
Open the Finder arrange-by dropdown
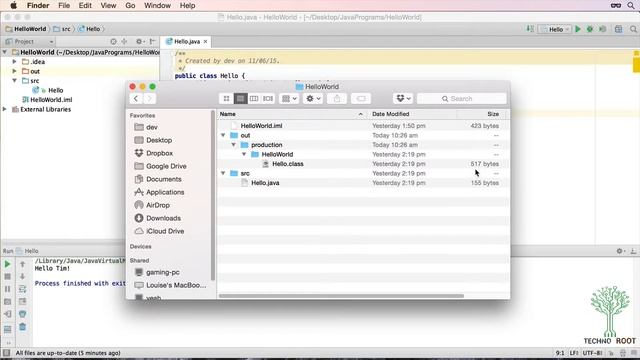(289, 98)
